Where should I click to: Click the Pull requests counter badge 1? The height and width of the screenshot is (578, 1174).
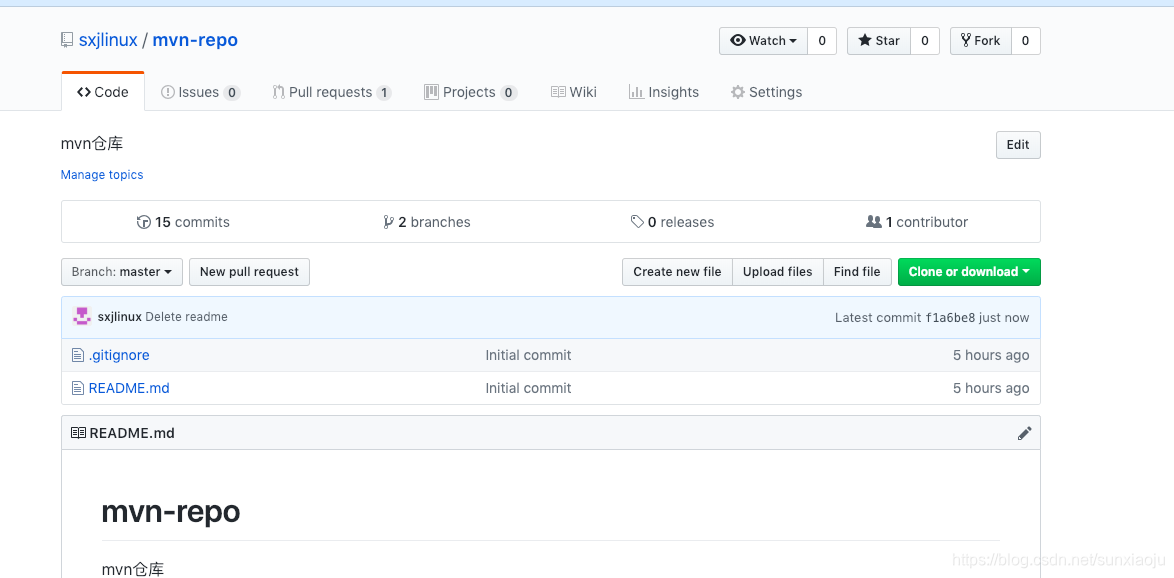point(384,93)
